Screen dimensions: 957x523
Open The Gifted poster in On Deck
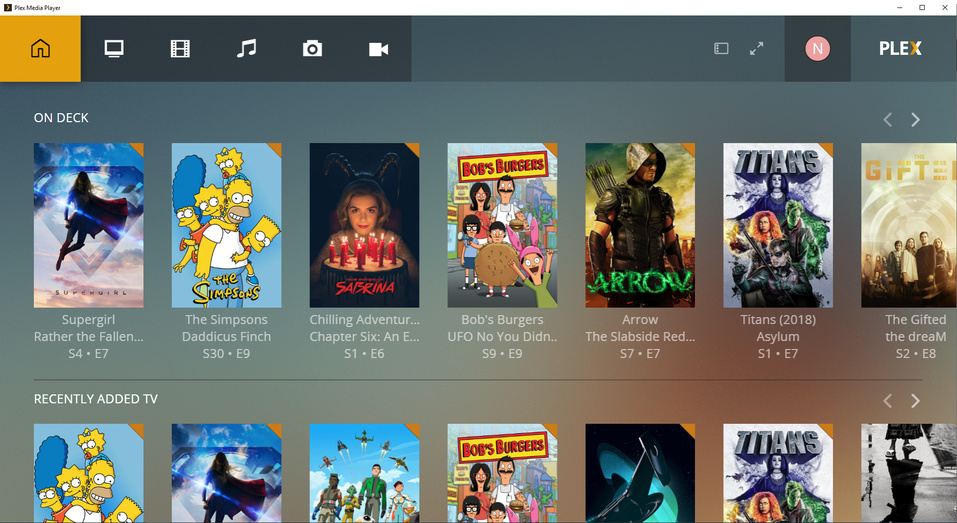tap(909, 225)
